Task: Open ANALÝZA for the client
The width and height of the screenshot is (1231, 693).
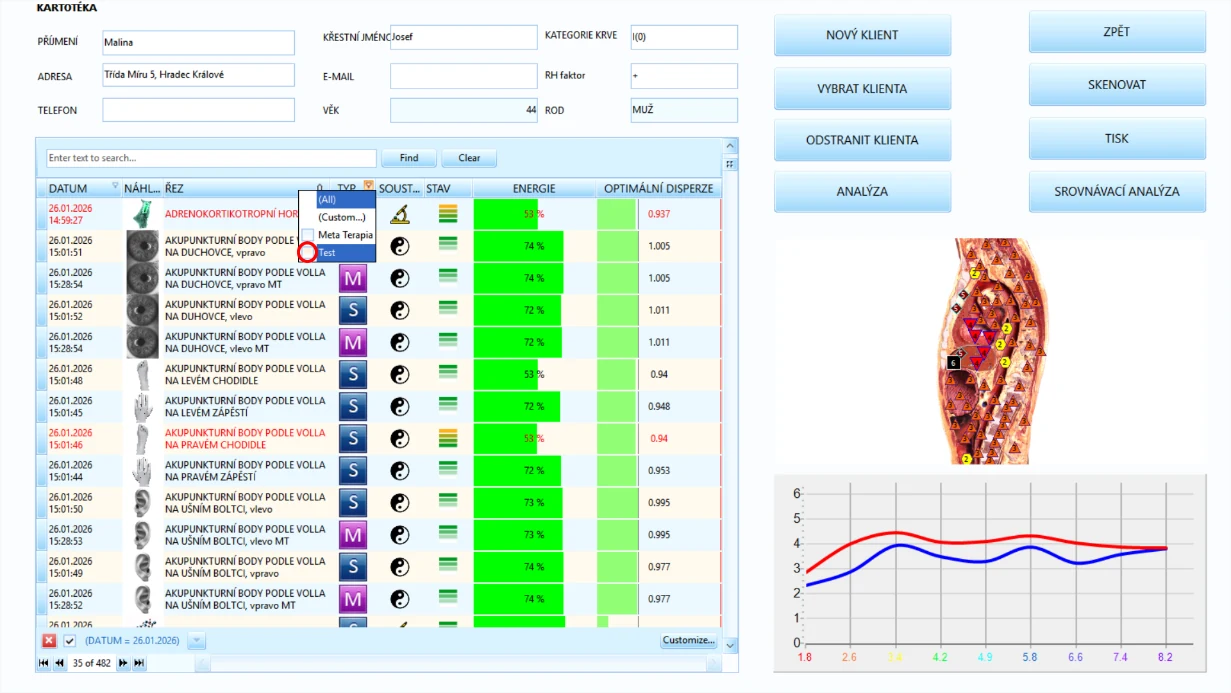Action: click(862, 192)
